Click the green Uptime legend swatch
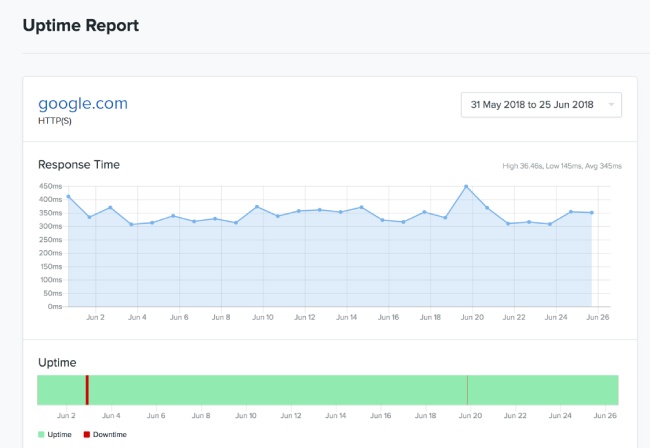This screenshot has height=448, width=650. [x=41, y=434]
